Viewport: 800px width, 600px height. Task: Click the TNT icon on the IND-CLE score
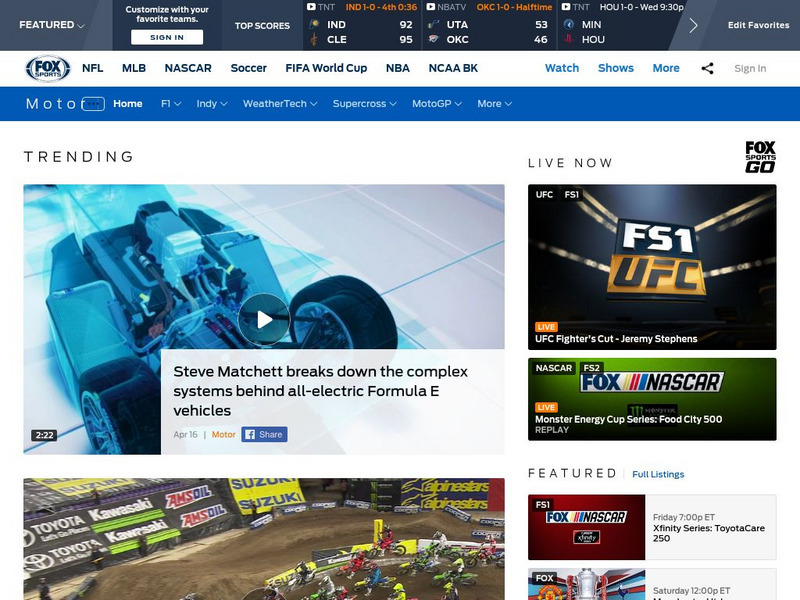(311, 8)
